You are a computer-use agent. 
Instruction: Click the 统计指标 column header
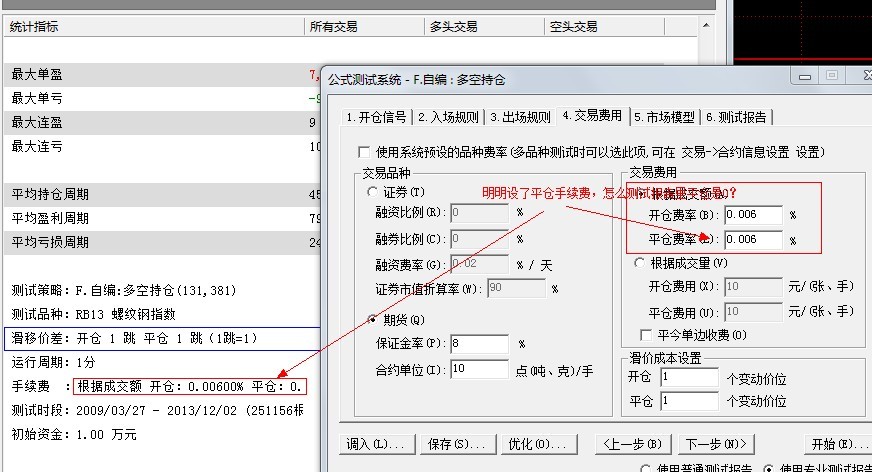154,27
